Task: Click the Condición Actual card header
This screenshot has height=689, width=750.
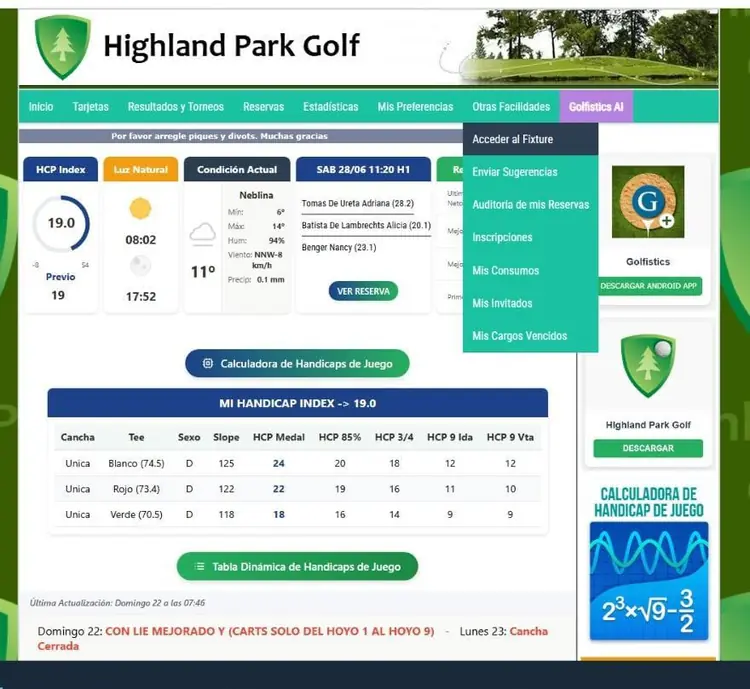Action: pyautogui.click(x=237, y=169)
